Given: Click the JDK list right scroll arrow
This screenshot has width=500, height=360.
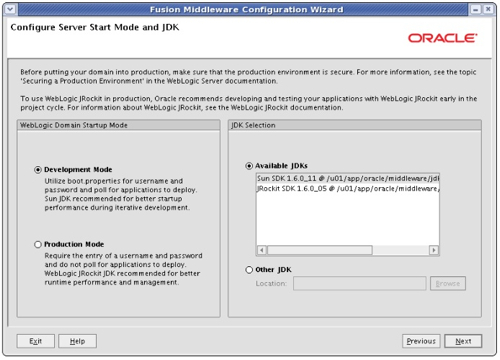Looking at the screenshot, I should pos(434,250).
